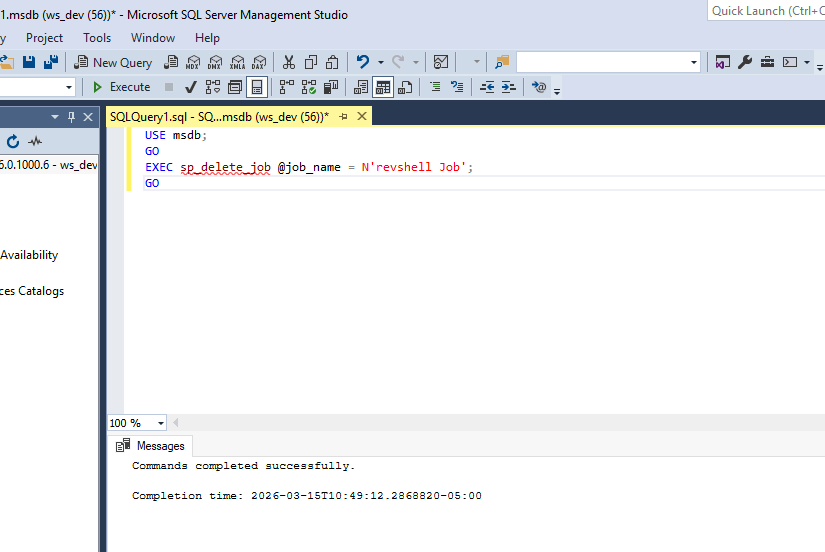The image size is (825, 552).
Task: Open an Analysis Services MDX query
Action: point(193,62)
